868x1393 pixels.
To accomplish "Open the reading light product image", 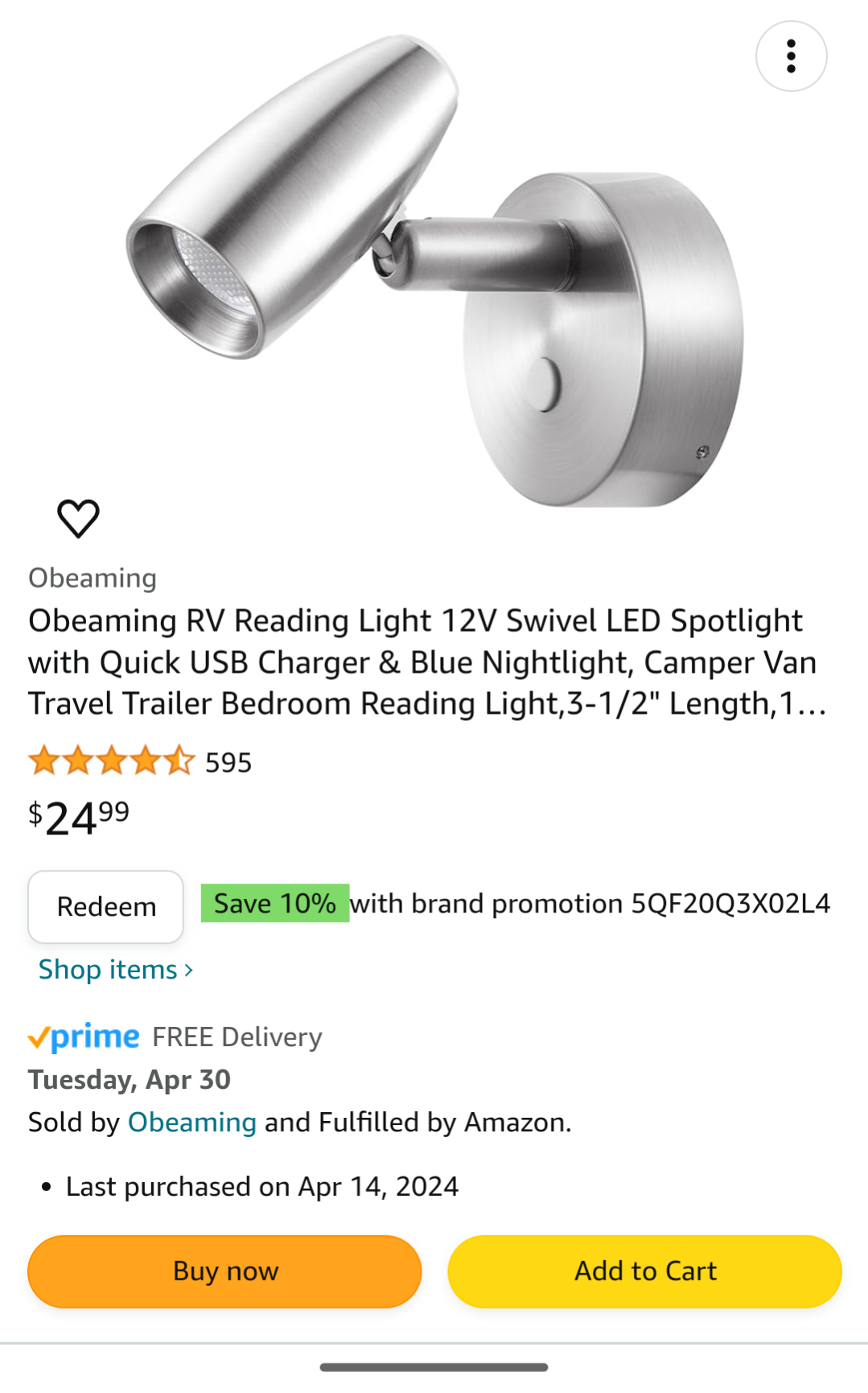I will pyautogui.click(x=434, y=274).
